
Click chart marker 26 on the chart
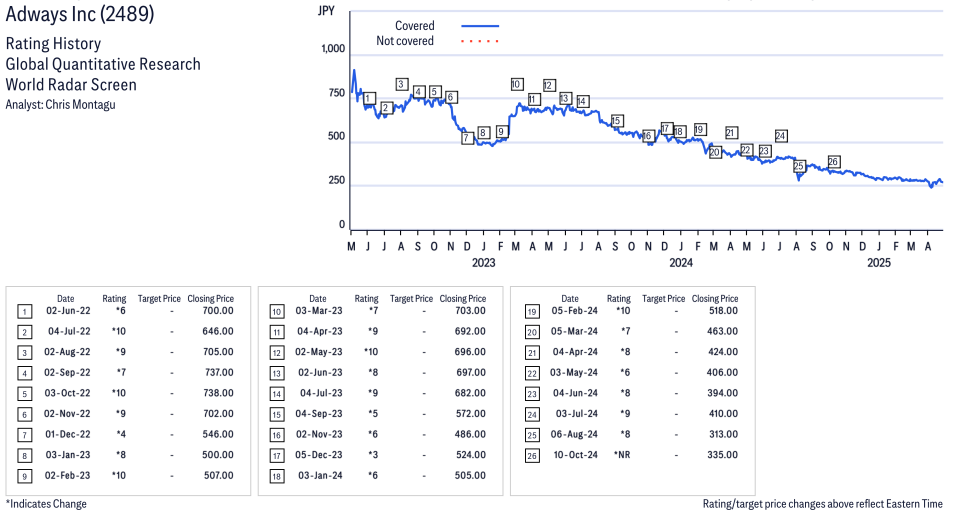click(834, 162)
